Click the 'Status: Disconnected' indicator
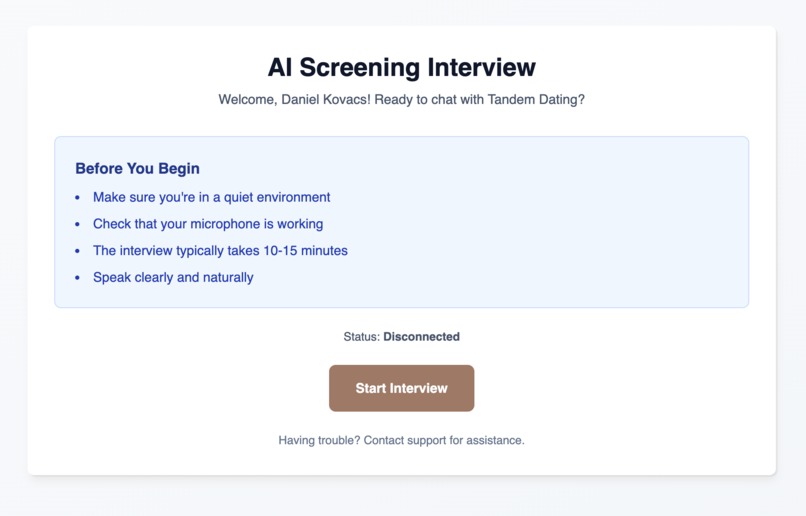 coord(401,337)
